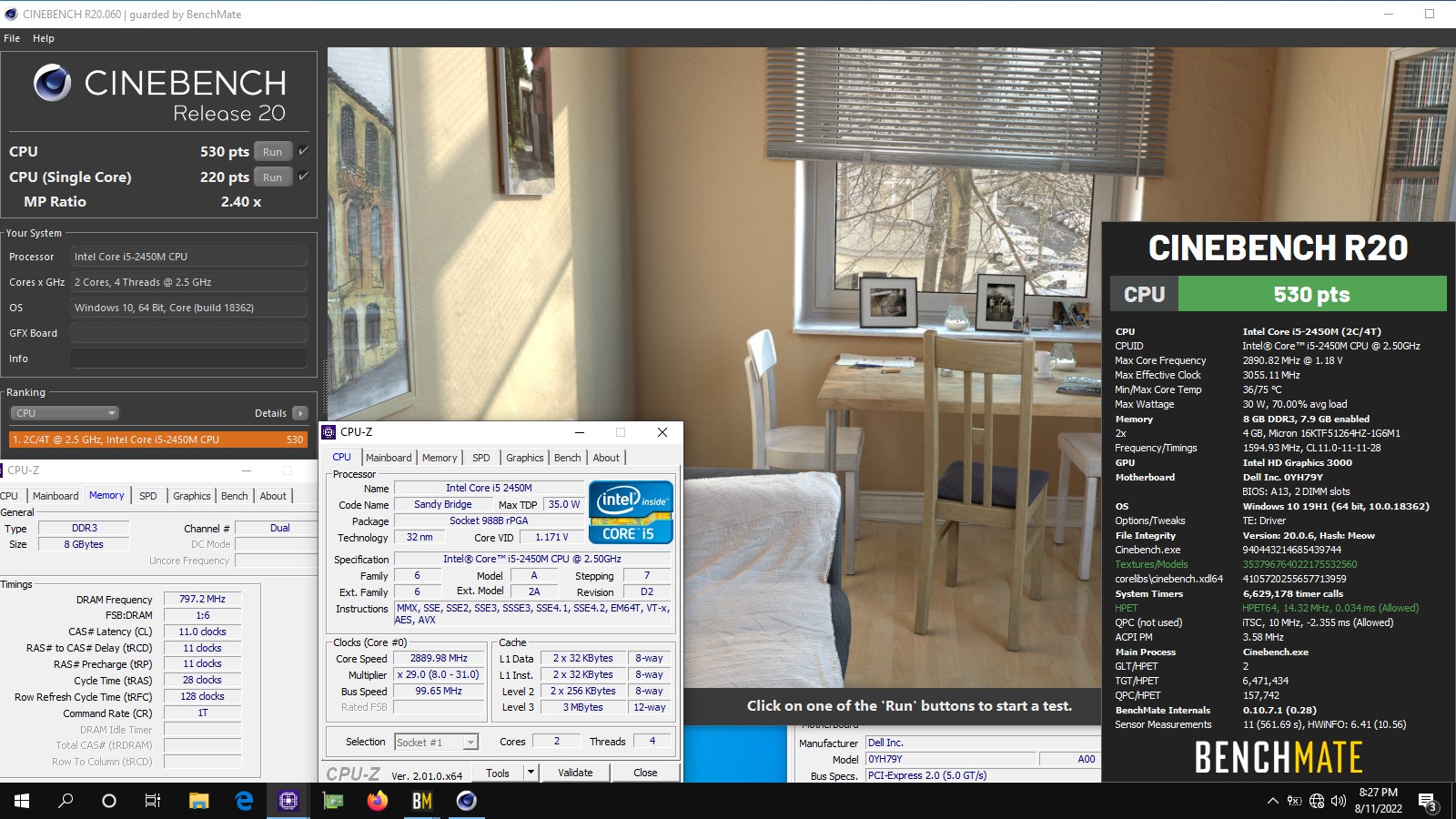Image resolution: width=1456 pixels, height=819 pixels.
Task: Click the Cinebench sphere logo in header
Action: tap(52, 83)
